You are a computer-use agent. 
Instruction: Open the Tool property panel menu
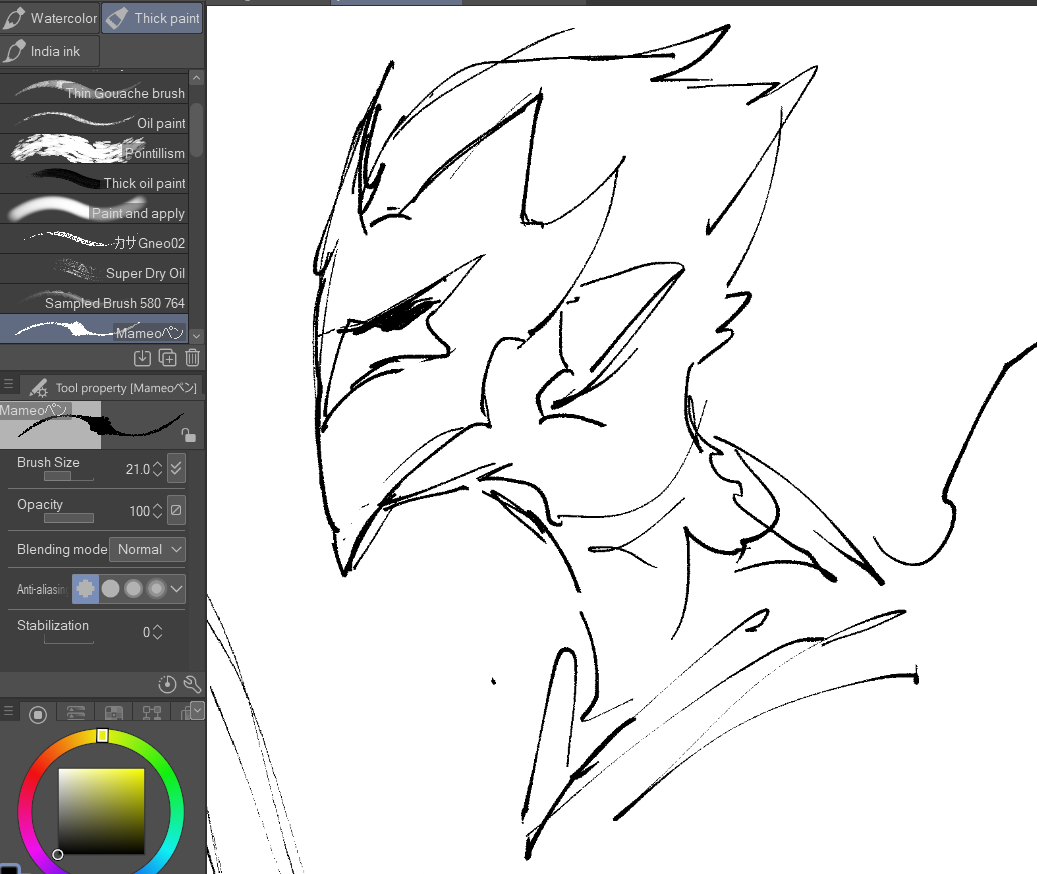click(9, 385)
